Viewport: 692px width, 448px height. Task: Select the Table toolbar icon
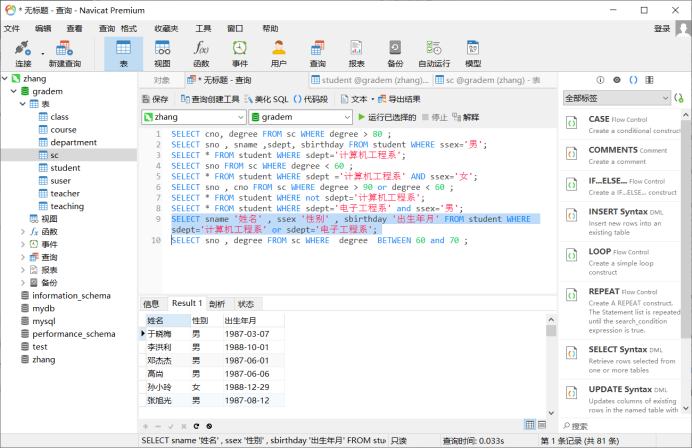click(124, 53)
